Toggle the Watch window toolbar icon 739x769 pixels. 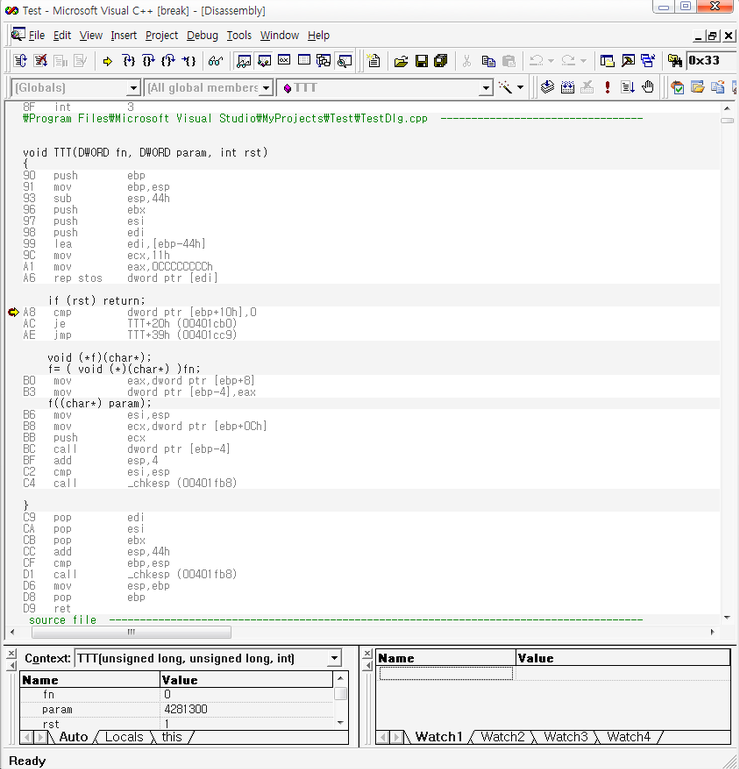pyautogui.click(x=244, y=61)
